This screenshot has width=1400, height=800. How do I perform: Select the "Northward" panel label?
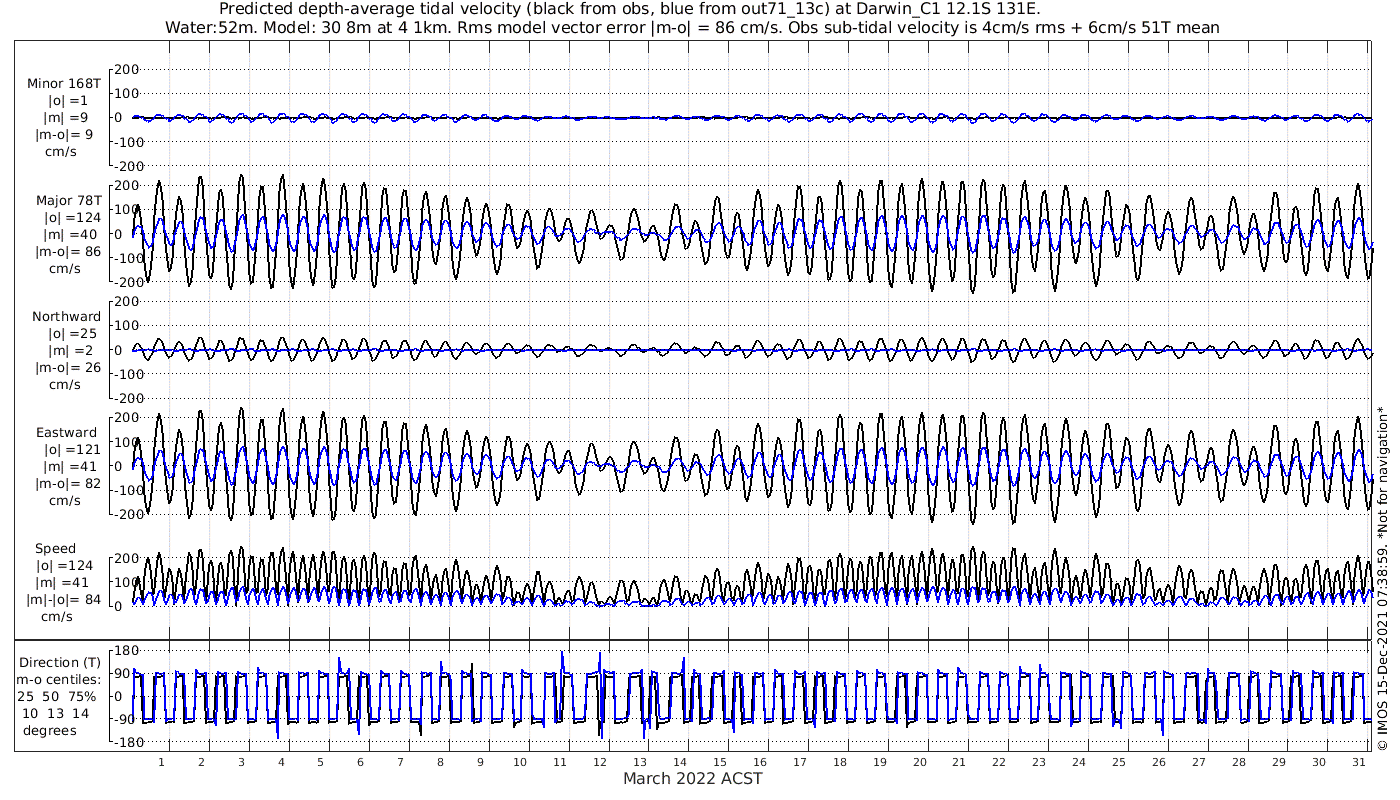[x=66, y=316]
